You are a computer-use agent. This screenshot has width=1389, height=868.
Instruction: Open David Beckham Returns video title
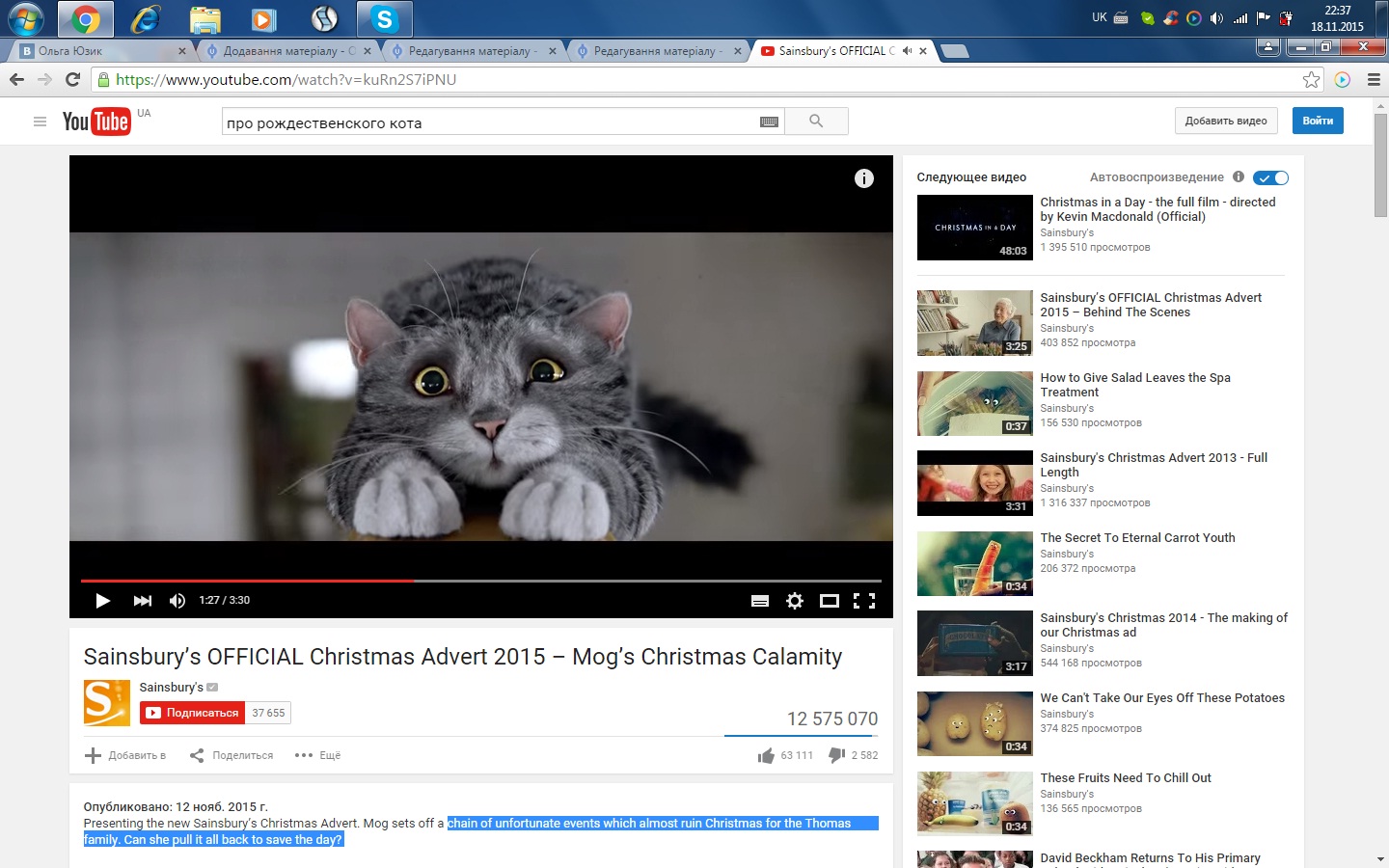pyautogui.click(x=1150, y=858)
